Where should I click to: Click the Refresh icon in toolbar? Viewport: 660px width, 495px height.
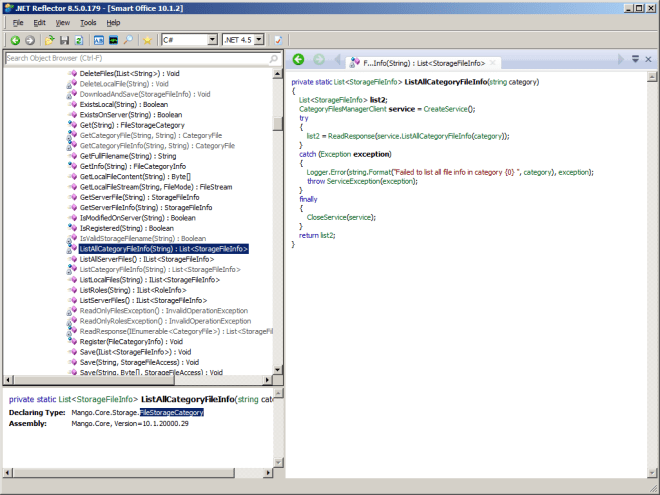point(78,40)
